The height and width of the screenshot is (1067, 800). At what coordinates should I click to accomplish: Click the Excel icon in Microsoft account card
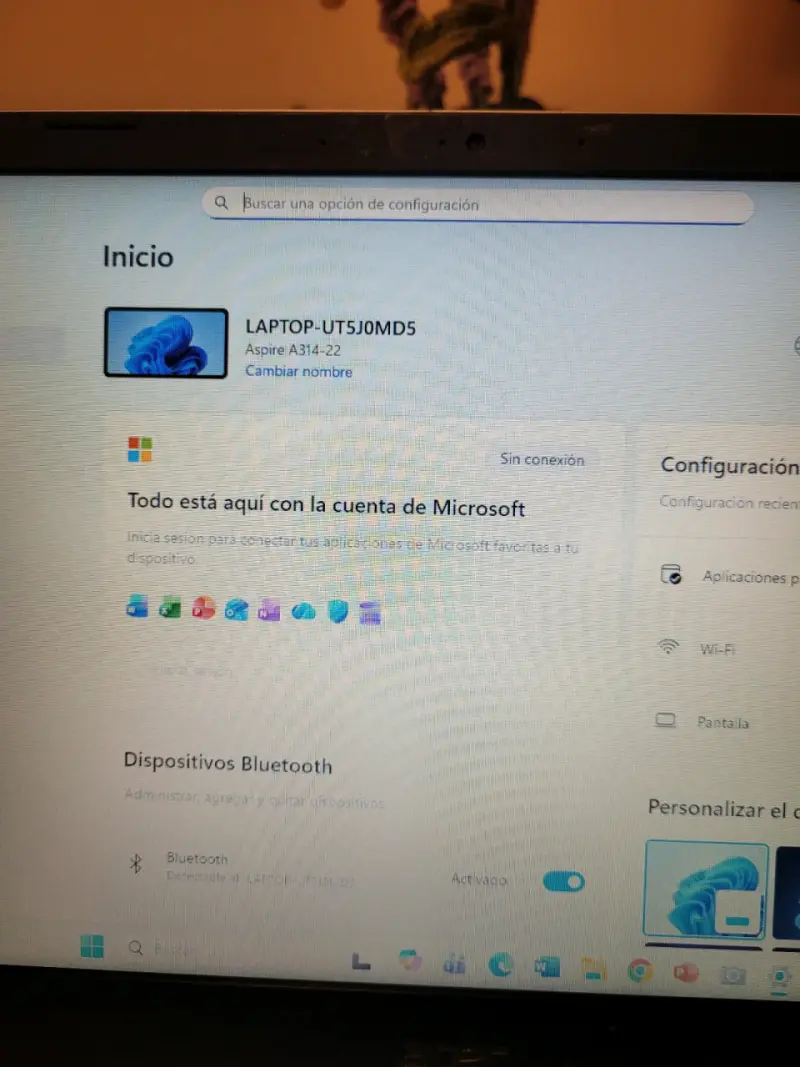coord(169,607)
